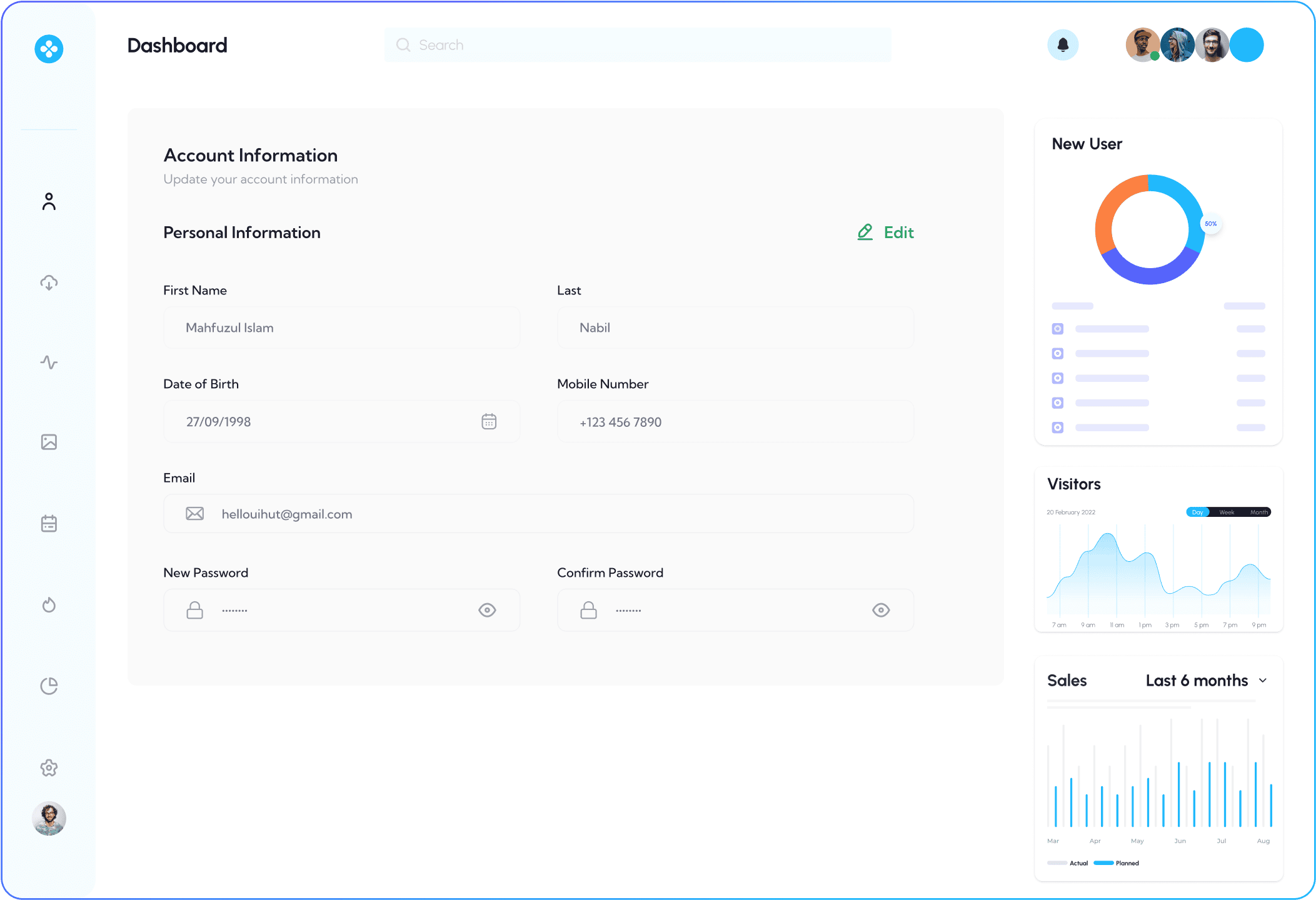1316x900 pixels.
Task: Click the notification bell icon
Action: pos(1063,45)
